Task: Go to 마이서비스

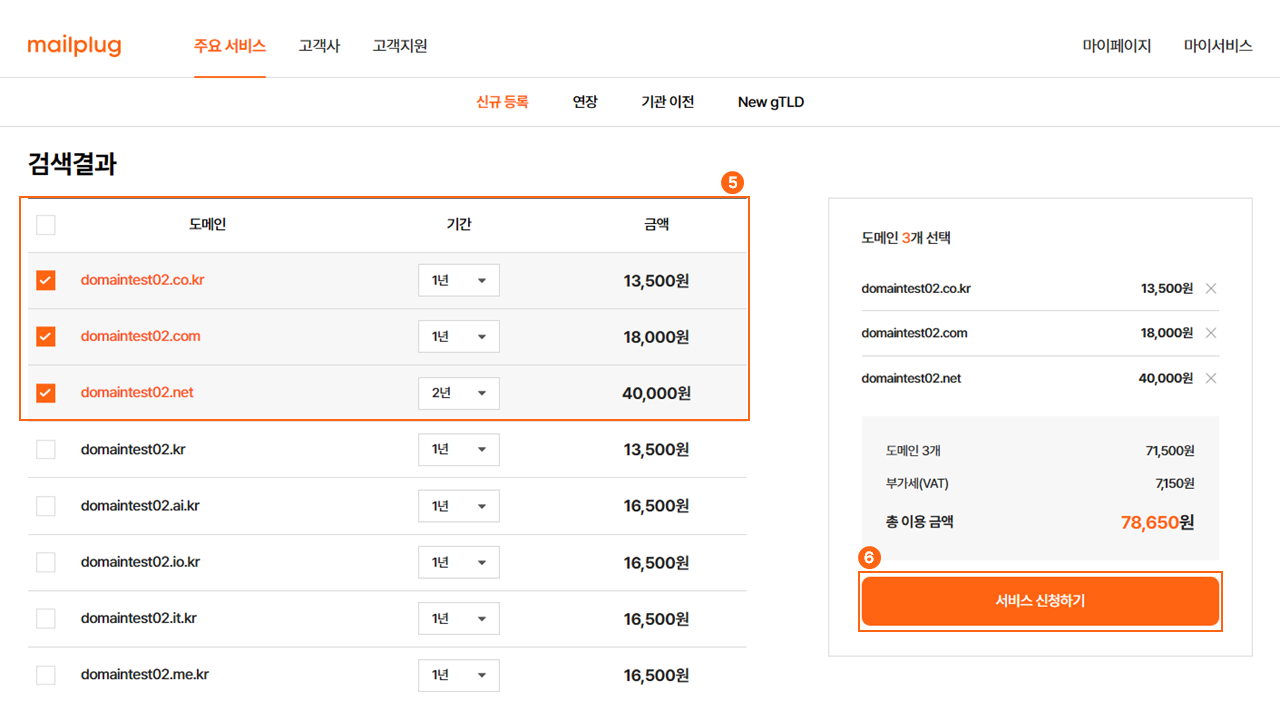Action: 1218,46
